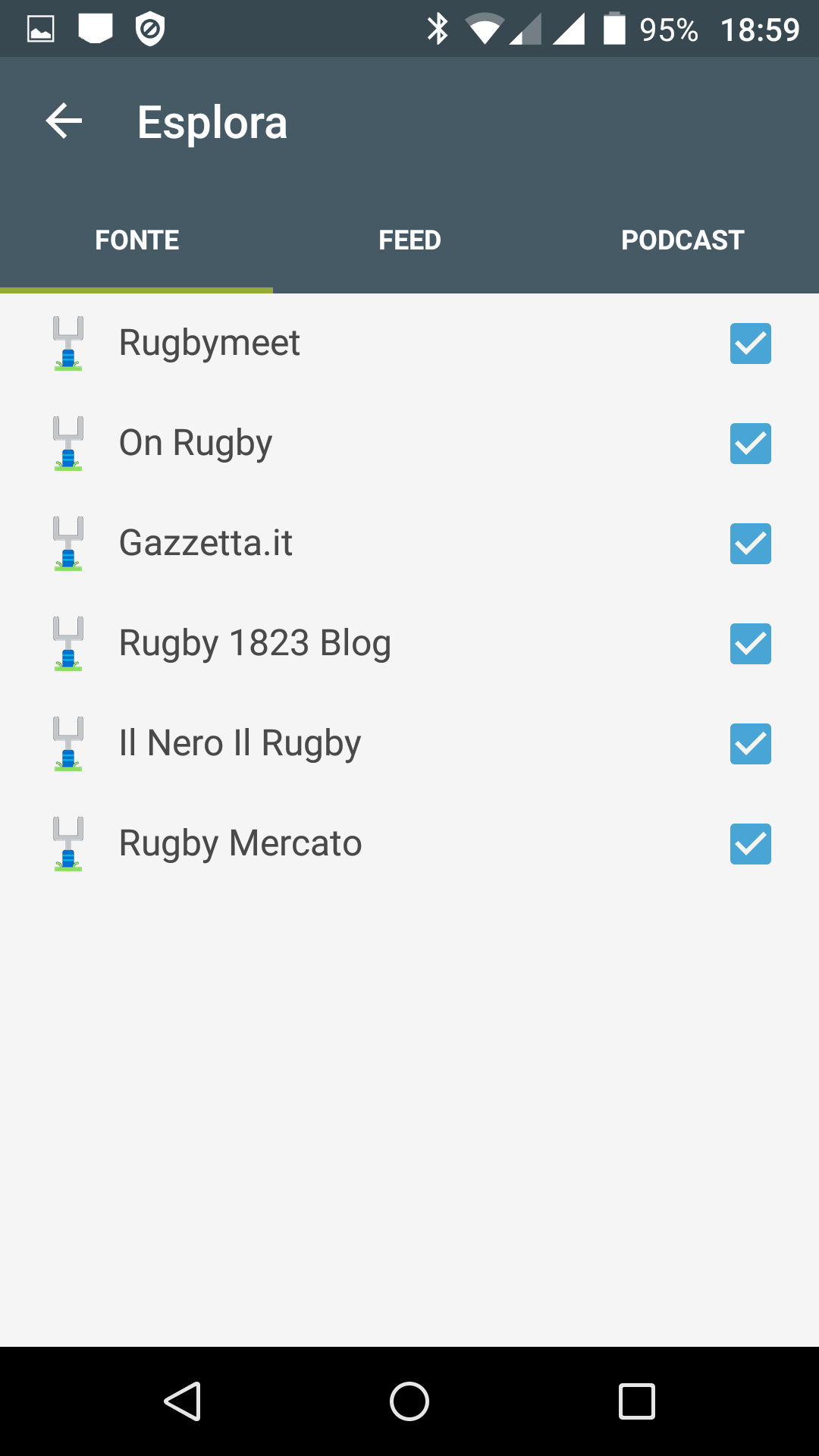The height and width of the screenshot is (1456, 819).
Task: Open the Rugby Mercato source entry
Action: [x=240, y=844]
